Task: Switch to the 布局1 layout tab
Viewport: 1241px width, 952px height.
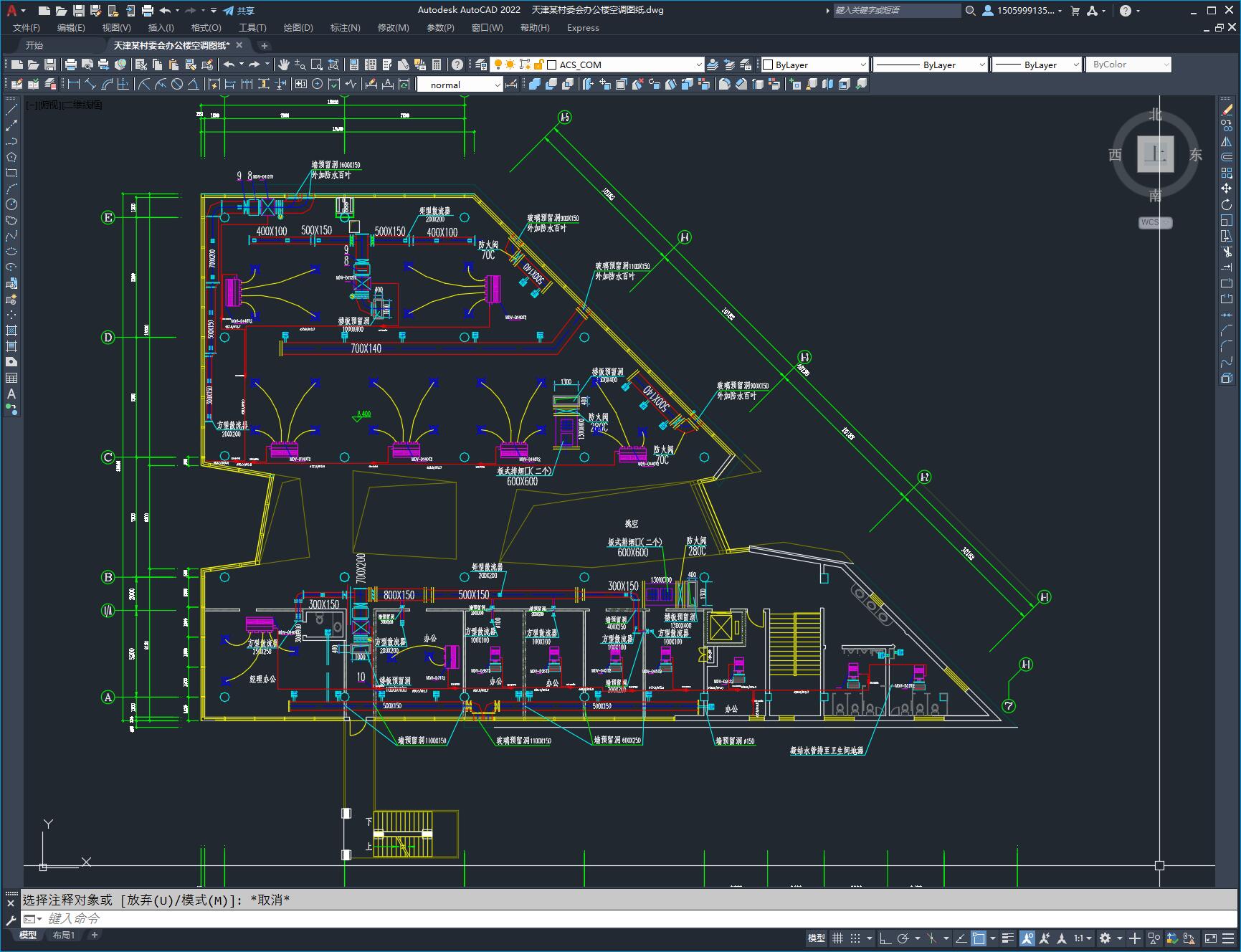Action: [x=63, y=935]
